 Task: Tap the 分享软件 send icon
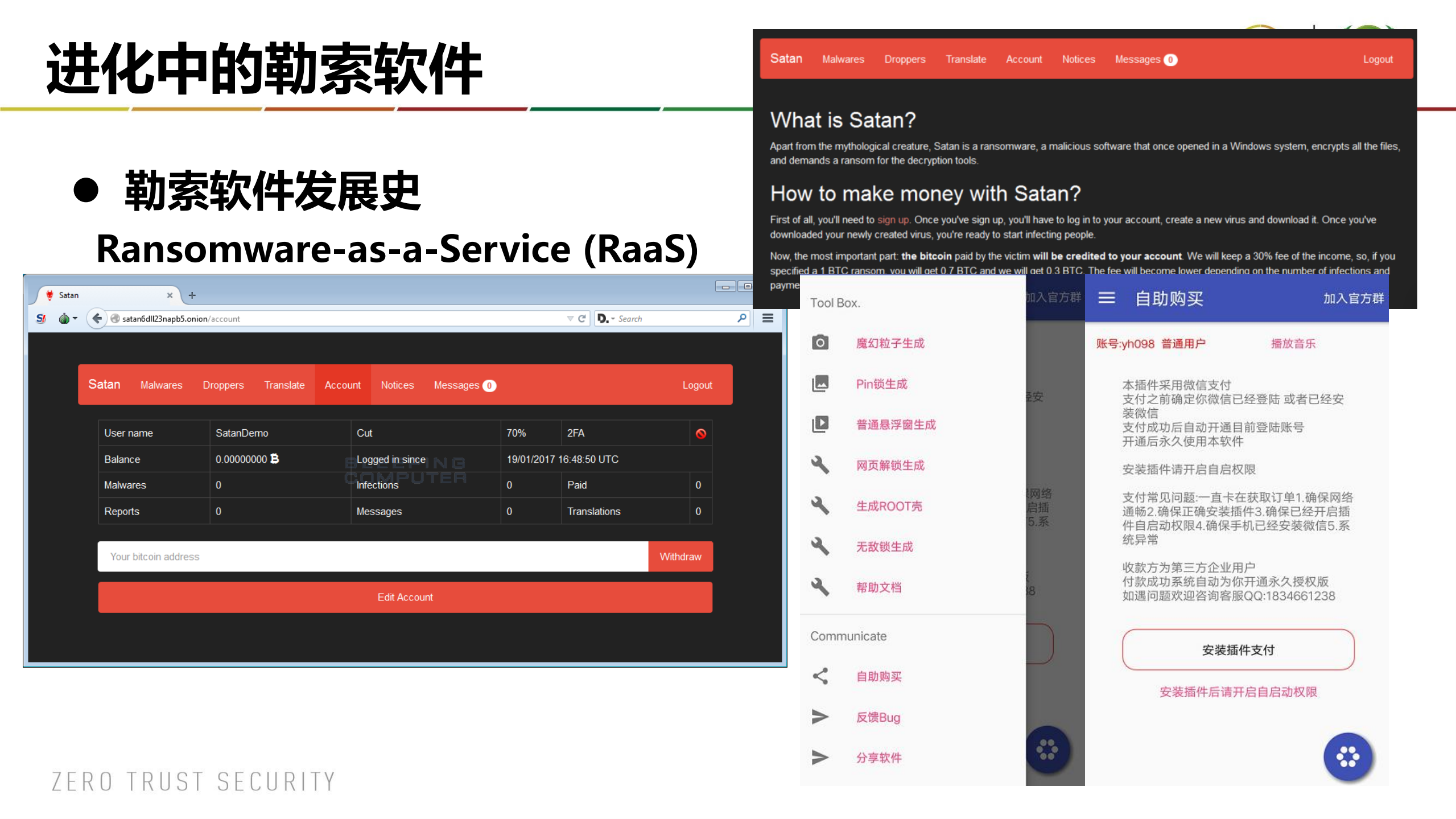(x=820, y=757)
